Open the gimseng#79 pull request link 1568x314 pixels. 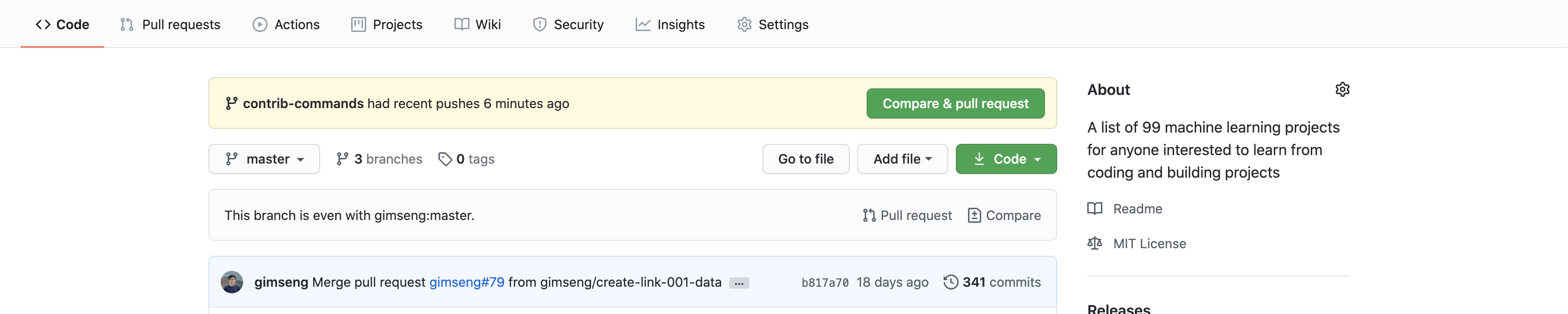pos(466,283)
